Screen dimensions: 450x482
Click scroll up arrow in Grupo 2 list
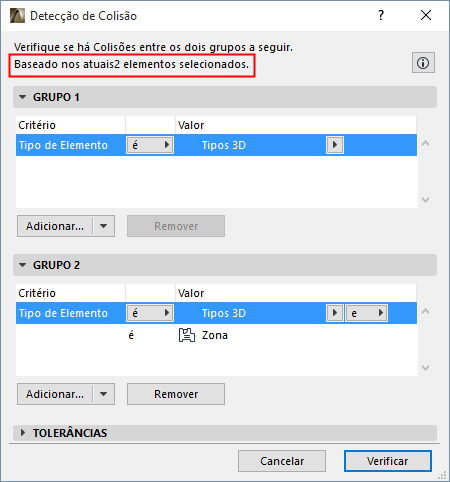tap(425, 312)
